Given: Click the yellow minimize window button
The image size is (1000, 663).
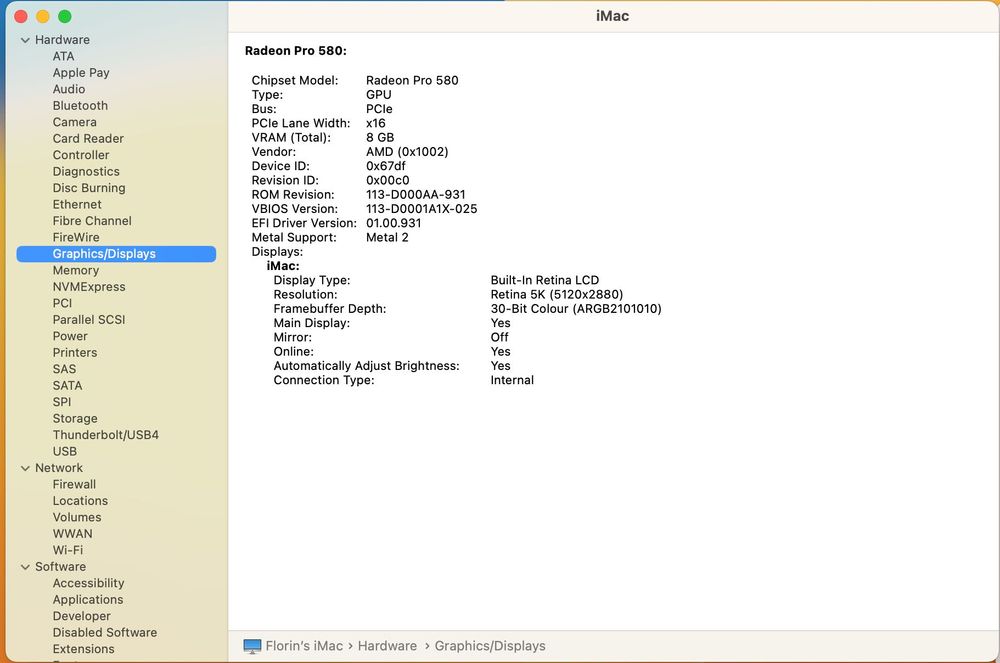Looking at the screenshot, I should (x=43, y=17).
